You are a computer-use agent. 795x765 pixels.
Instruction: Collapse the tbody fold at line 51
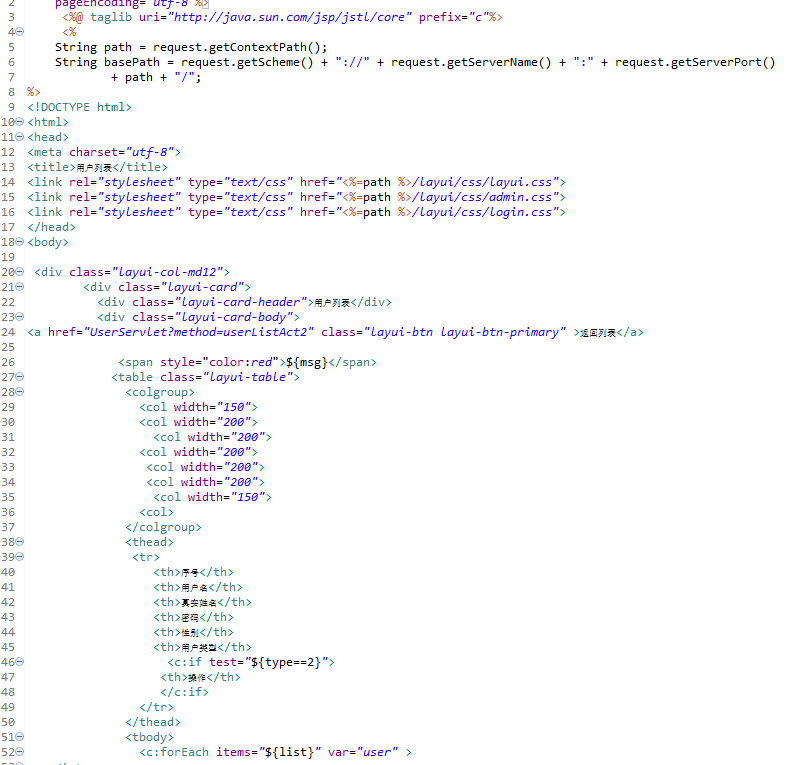20,737
